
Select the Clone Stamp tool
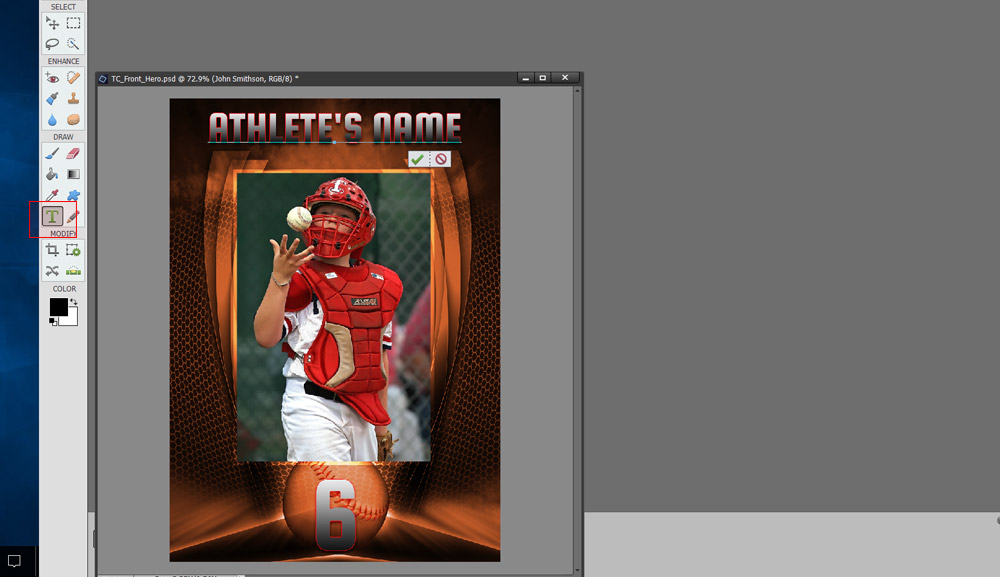point(73,99)
